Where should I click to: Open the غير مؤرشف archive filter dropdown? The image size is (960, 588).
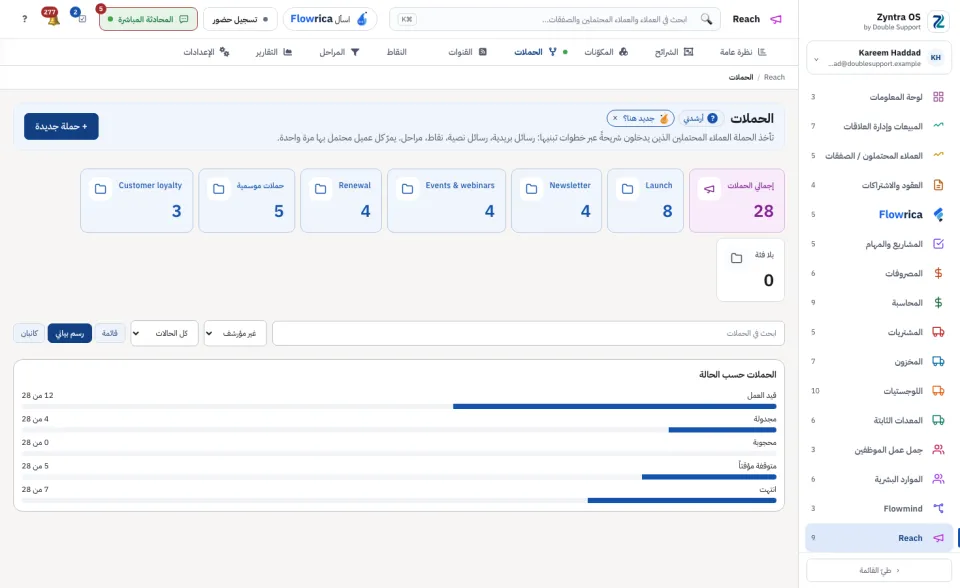tap(235, 333)
